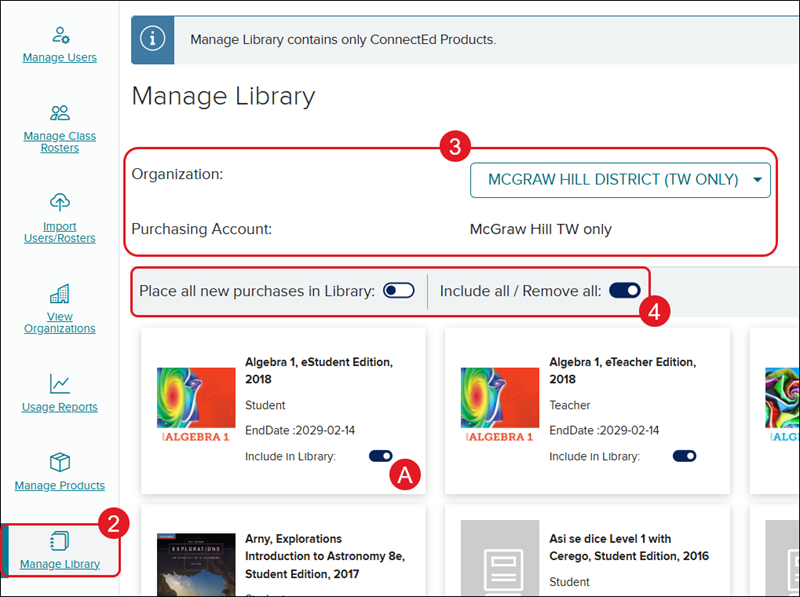800x597 pixels.
Task: Go to Usage Reports link
Action: 60,407
